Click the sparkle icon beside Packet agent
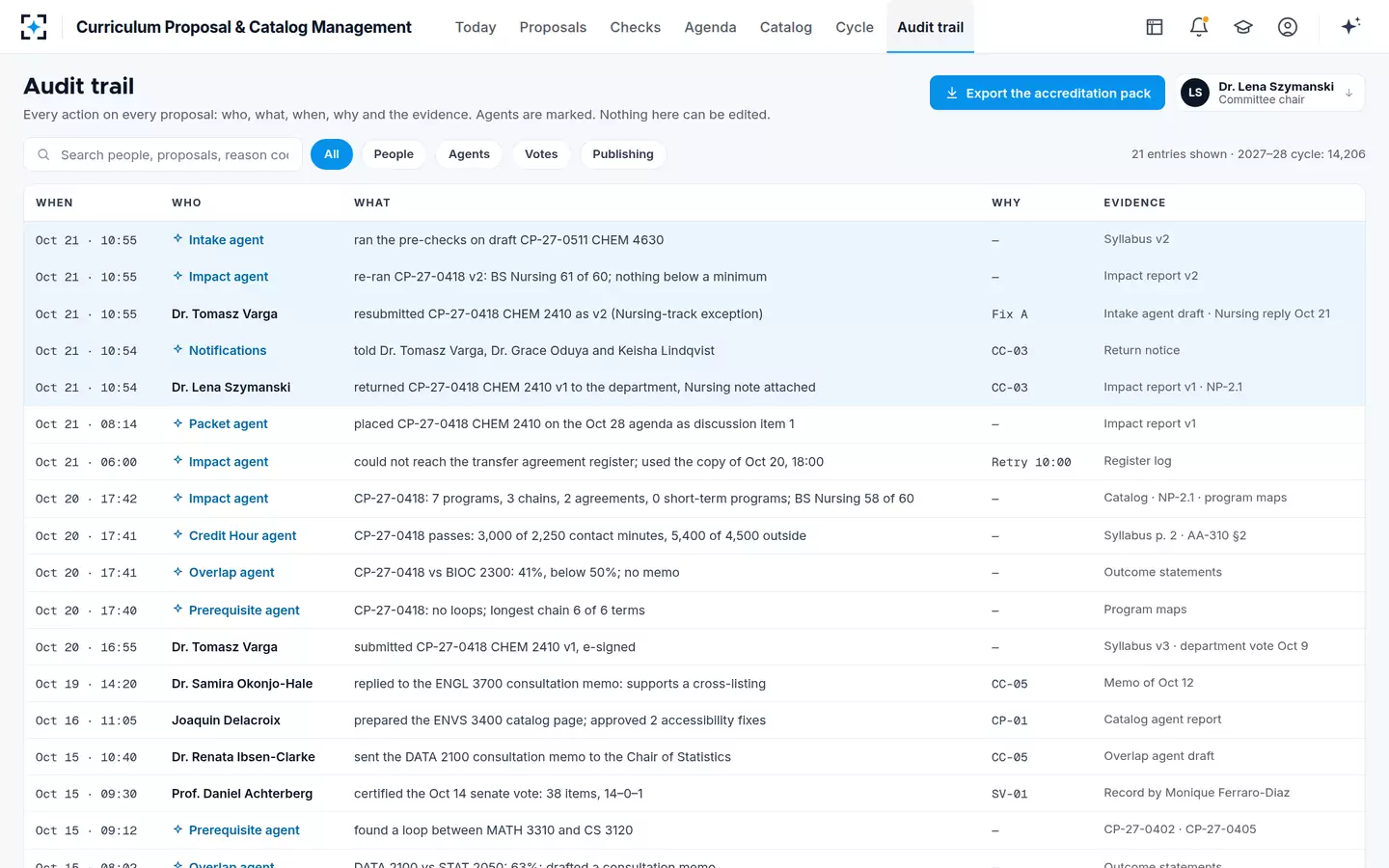This screenshot has width=1389, height=868. coord(177,423)
